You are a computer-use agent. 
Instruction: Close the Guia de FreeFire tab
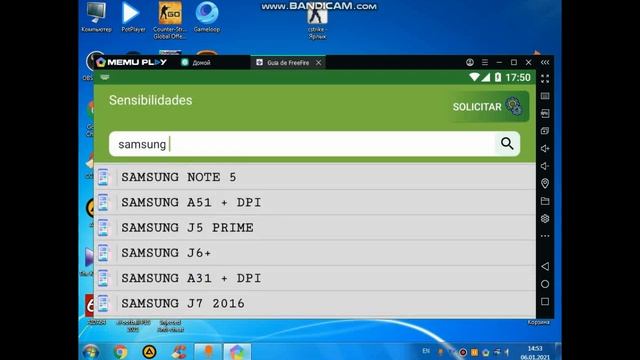(x=318, y=62)
